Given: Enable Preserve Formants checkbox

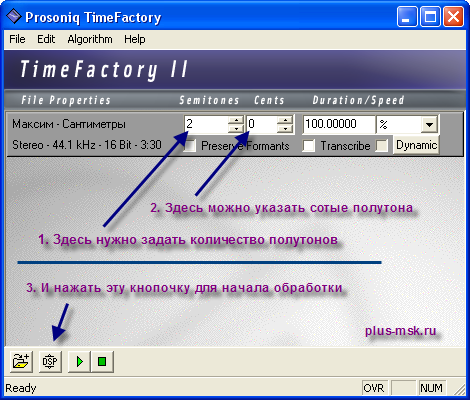Looking at the screenshot, I should click(x=190, y=146).
